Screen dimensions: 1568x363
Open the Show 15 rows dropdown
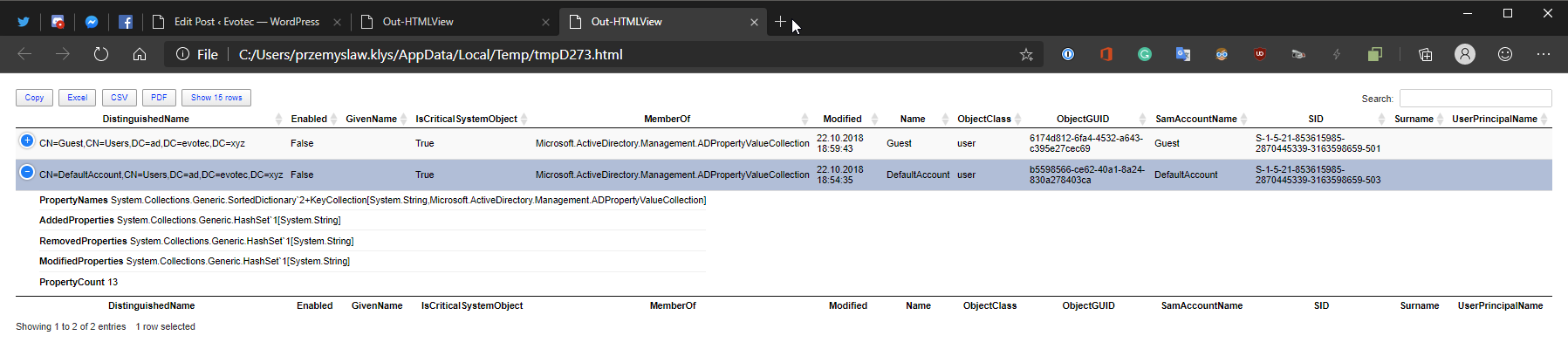tap(216, 98)
